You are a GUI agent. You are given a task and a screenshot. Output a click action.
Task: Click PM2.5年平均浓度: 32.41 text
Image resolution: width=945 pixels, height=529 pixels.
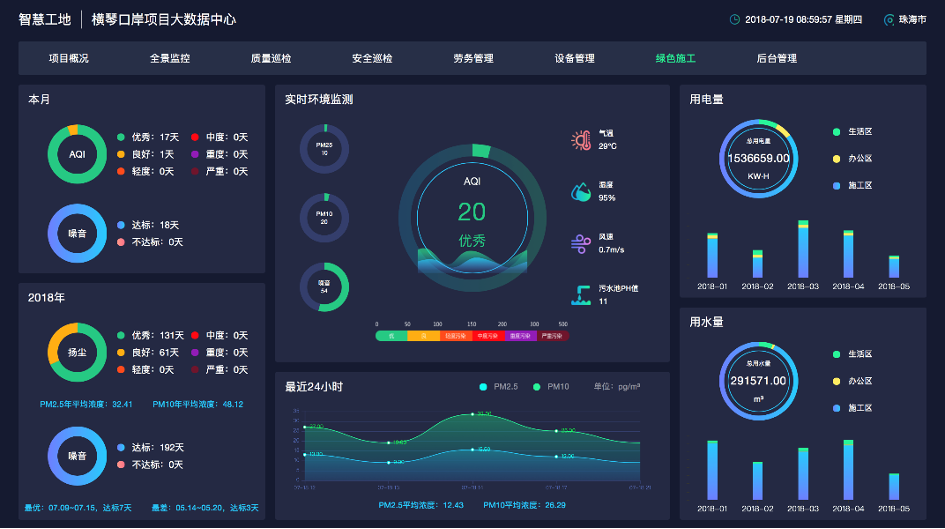pos(86,404)
